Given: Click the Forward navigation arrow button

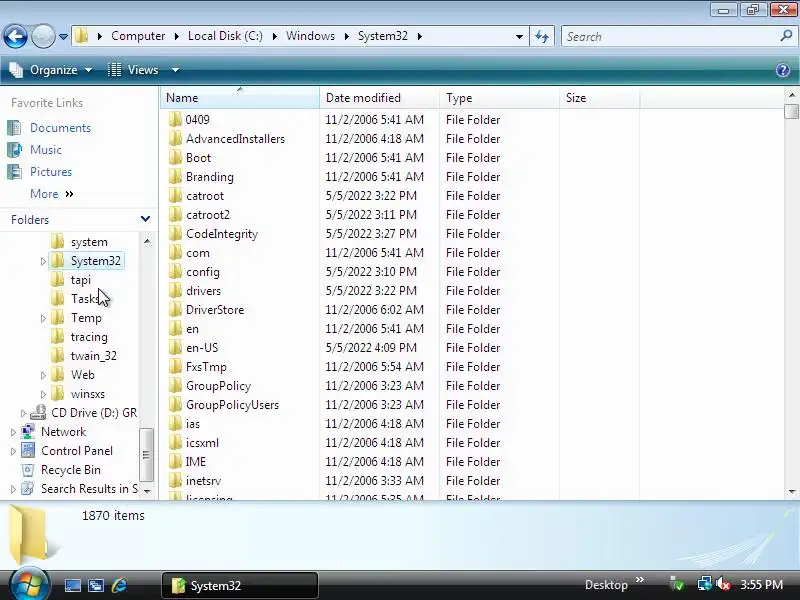Looking at the screenshot, I should [43, 36].
